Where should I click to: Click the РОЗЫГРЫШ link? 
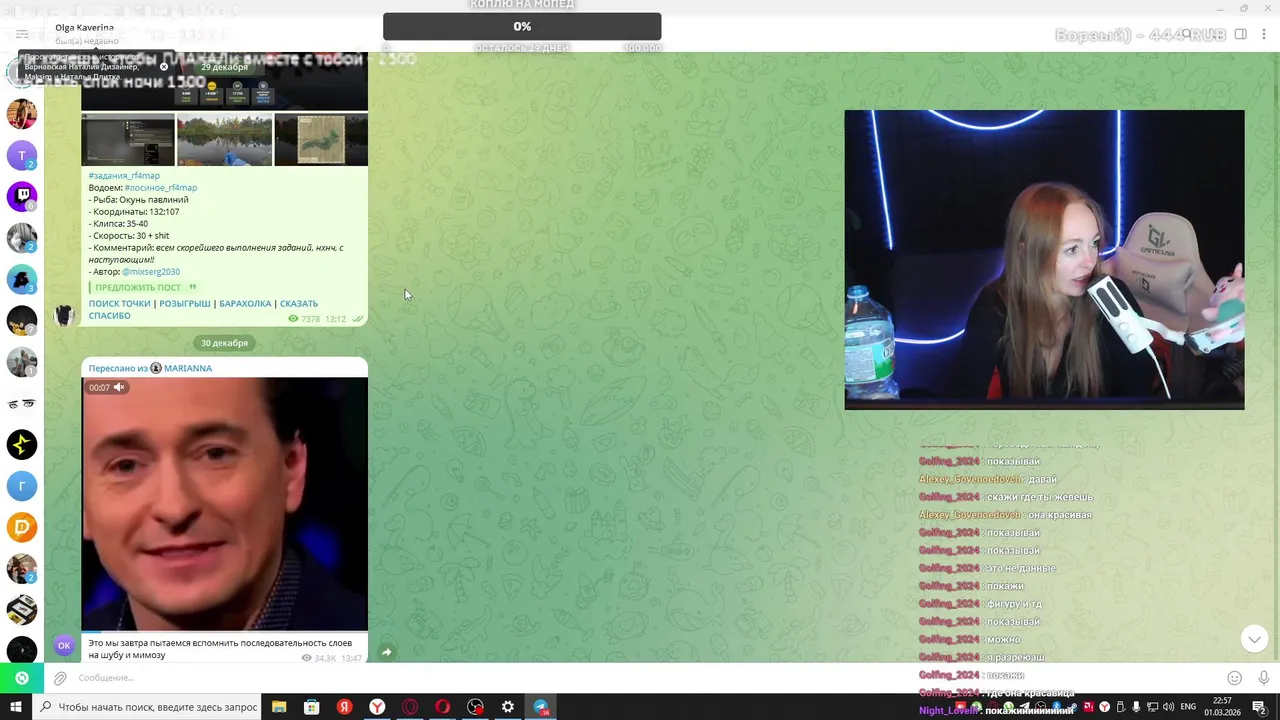click(x=184, y=303)
